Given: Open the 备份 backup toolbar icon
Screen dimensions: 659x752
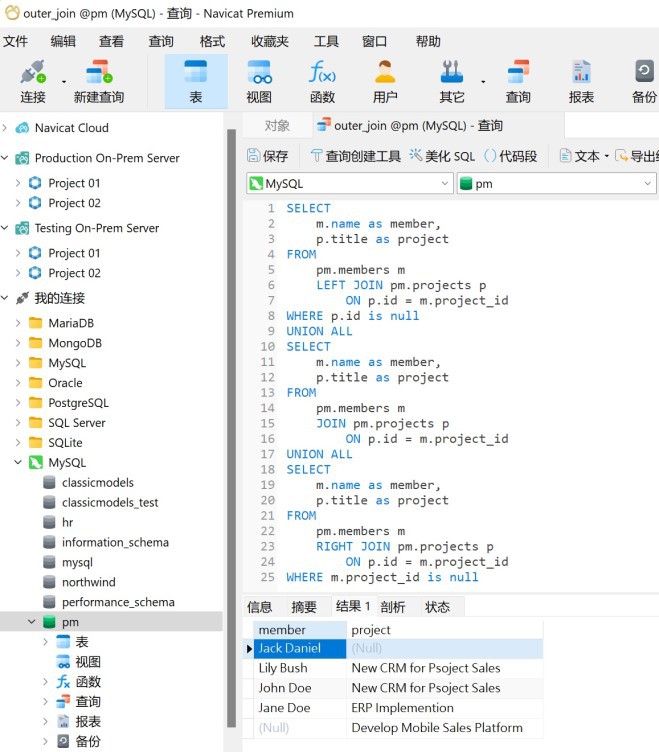Looking at the screenshot, I should tap(644, 82).
